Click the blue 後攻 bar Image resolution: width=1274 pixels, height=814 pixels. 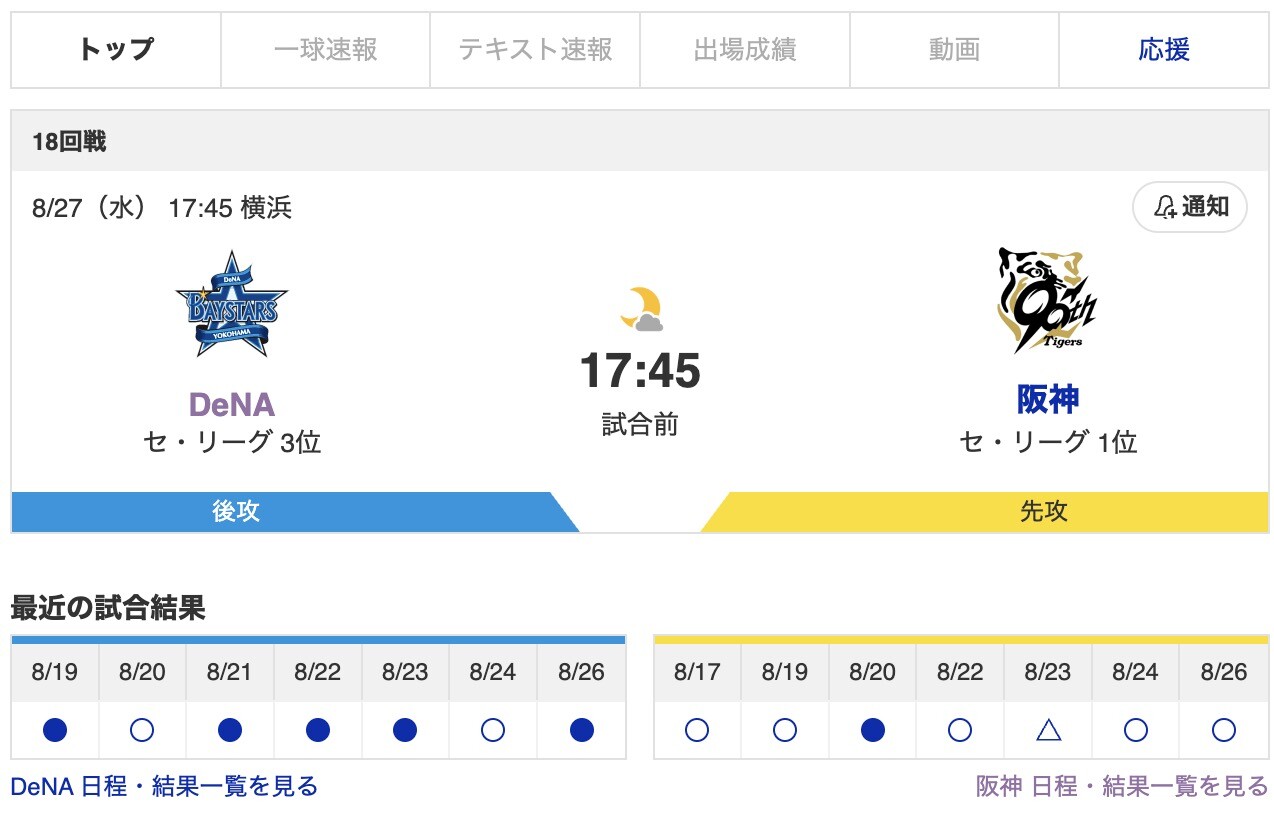click(x=236, y=512)
